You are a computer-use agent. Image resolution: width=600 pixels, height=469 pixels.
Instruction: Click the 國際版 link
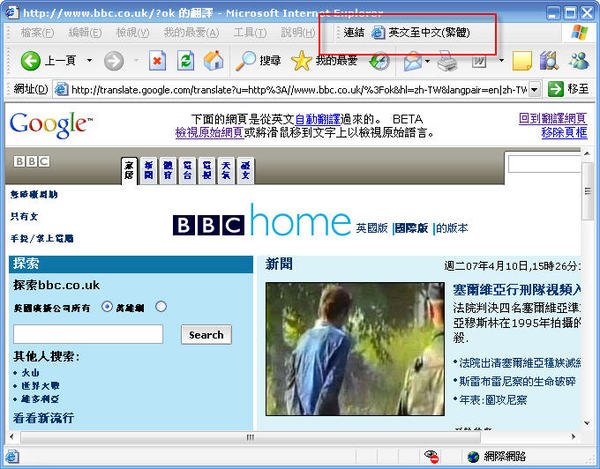click(x=411, y=228)
